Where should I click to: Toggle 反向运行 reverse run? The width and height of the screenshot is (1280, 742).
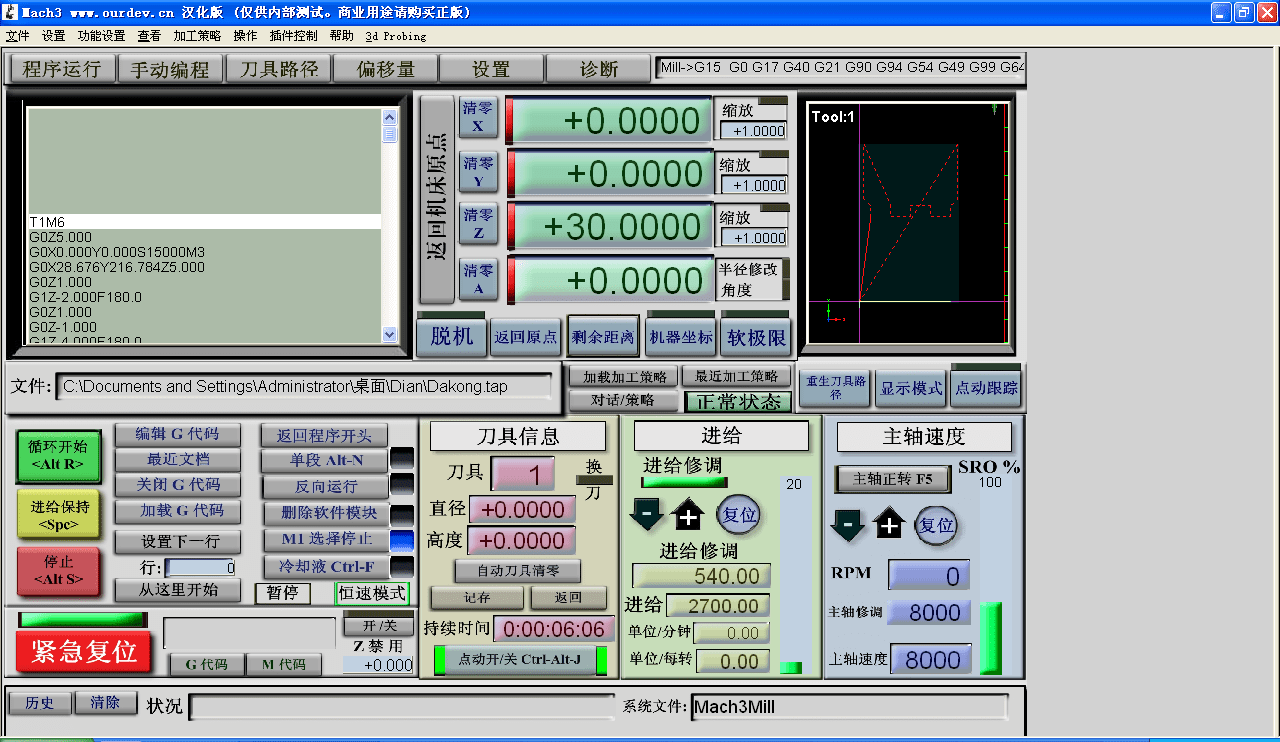point(326,487)
